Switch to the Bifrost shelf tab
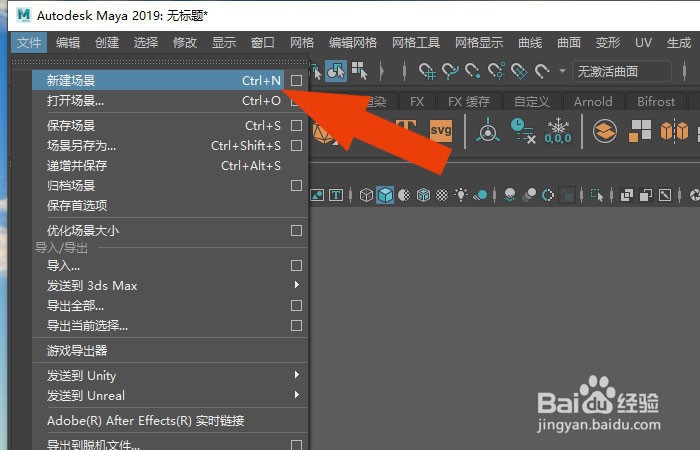The width and height of the screenshot is (700, 450). (x=656, y=102)
